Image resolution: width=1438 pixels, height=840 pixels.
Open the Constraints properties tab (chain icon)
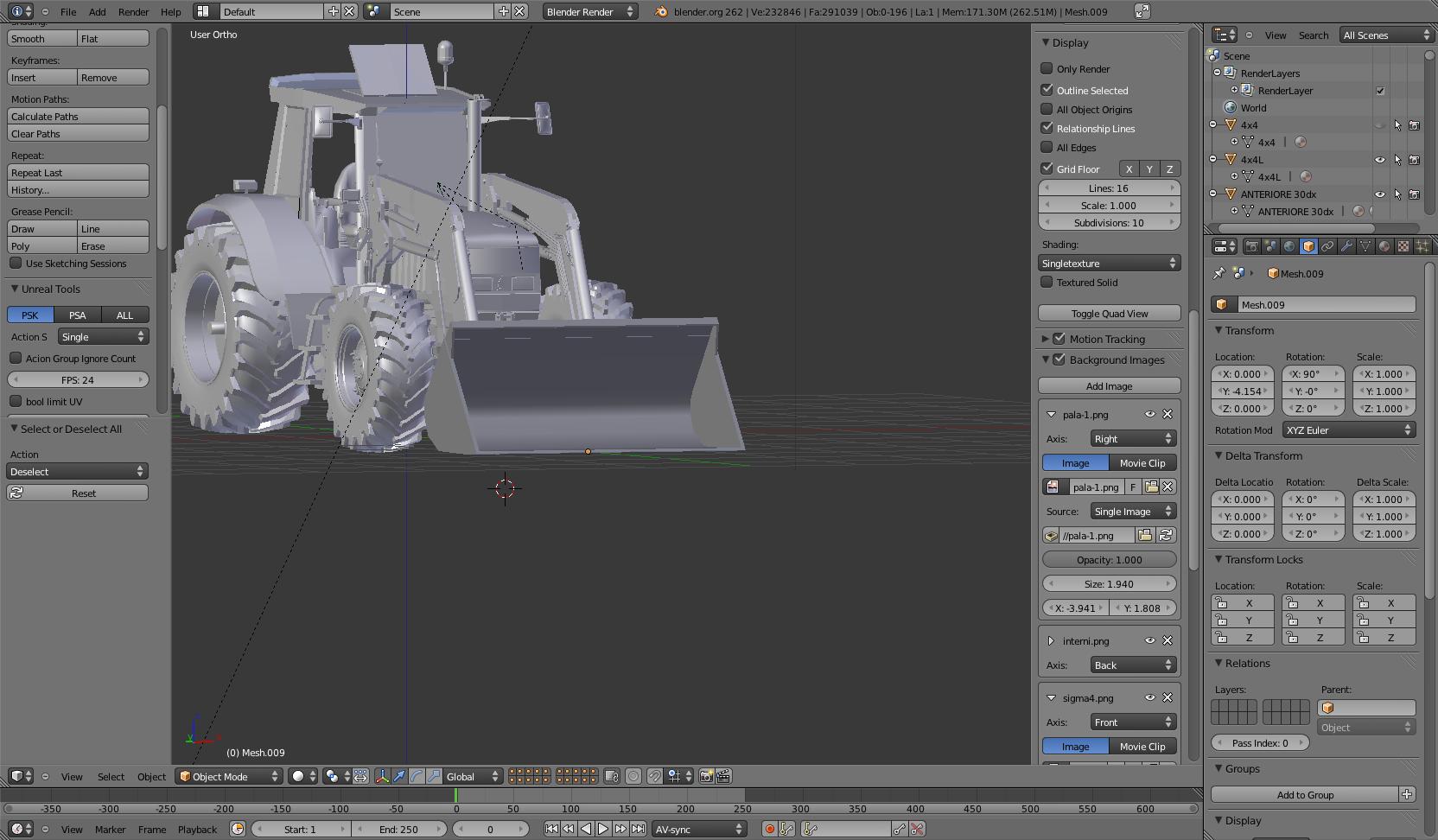click(x=1327, y=246)
